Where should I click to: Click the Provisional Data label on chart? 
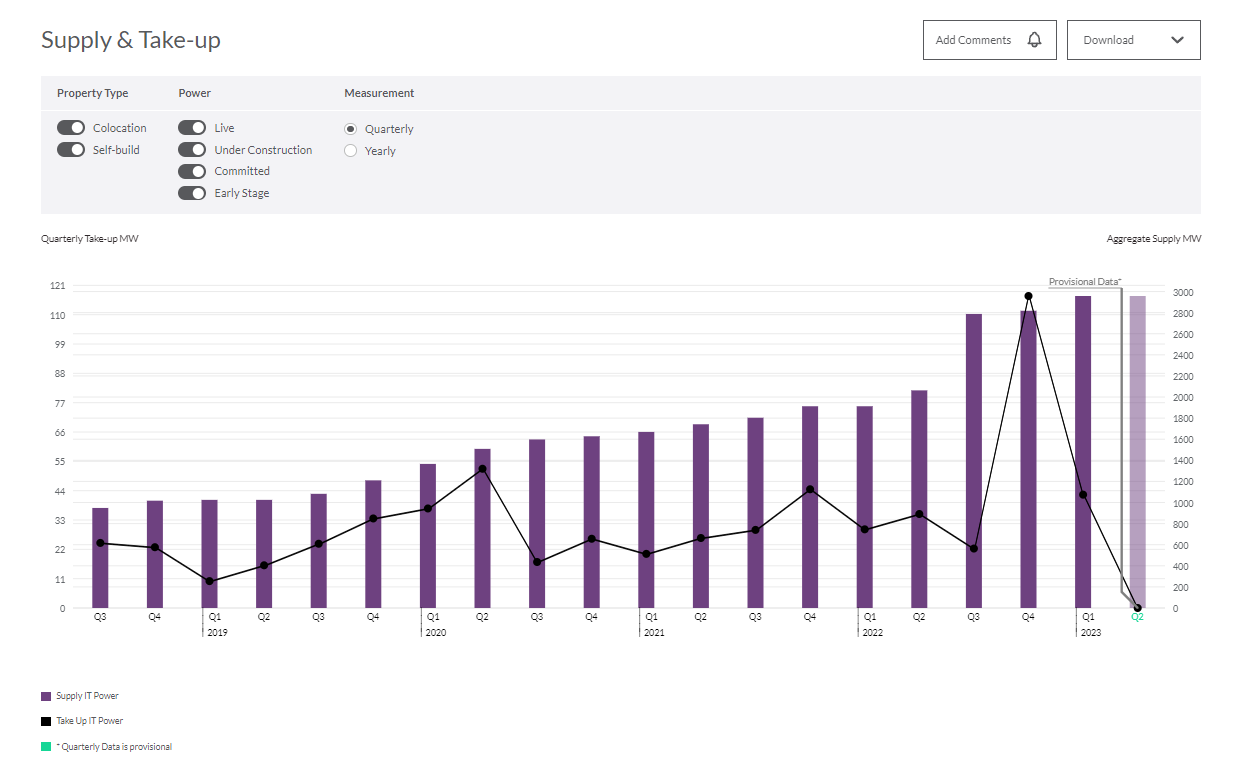[x=1084, y=282]
